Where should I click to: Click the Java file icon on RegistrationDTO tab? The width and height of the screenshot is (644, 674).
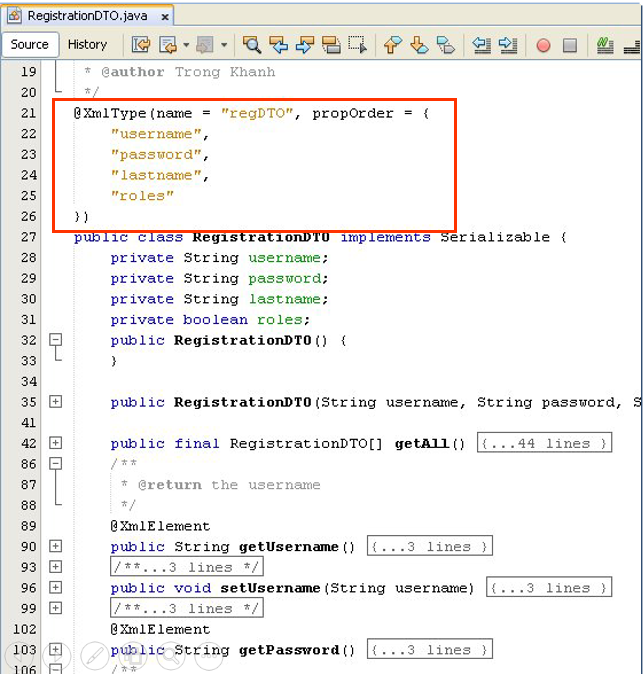point(14,16)
